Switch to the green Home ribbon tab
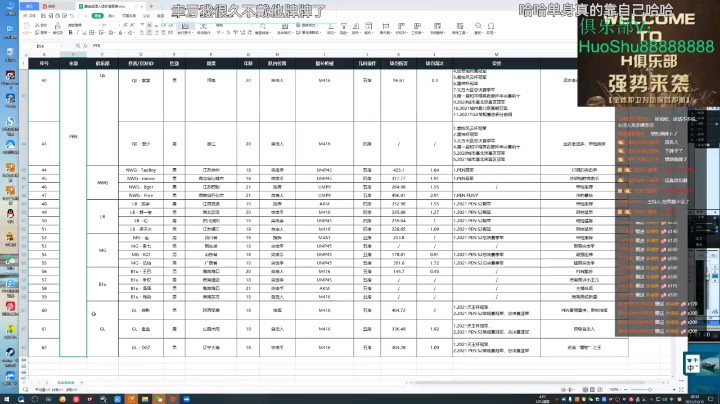The height and width of the screenshot is (404, 720). (97, 16)
